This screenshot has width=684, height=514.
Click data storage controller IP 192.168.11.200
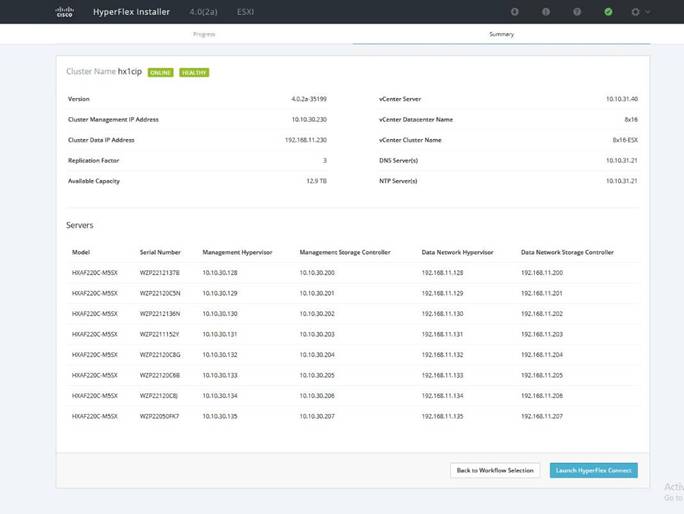542,273
